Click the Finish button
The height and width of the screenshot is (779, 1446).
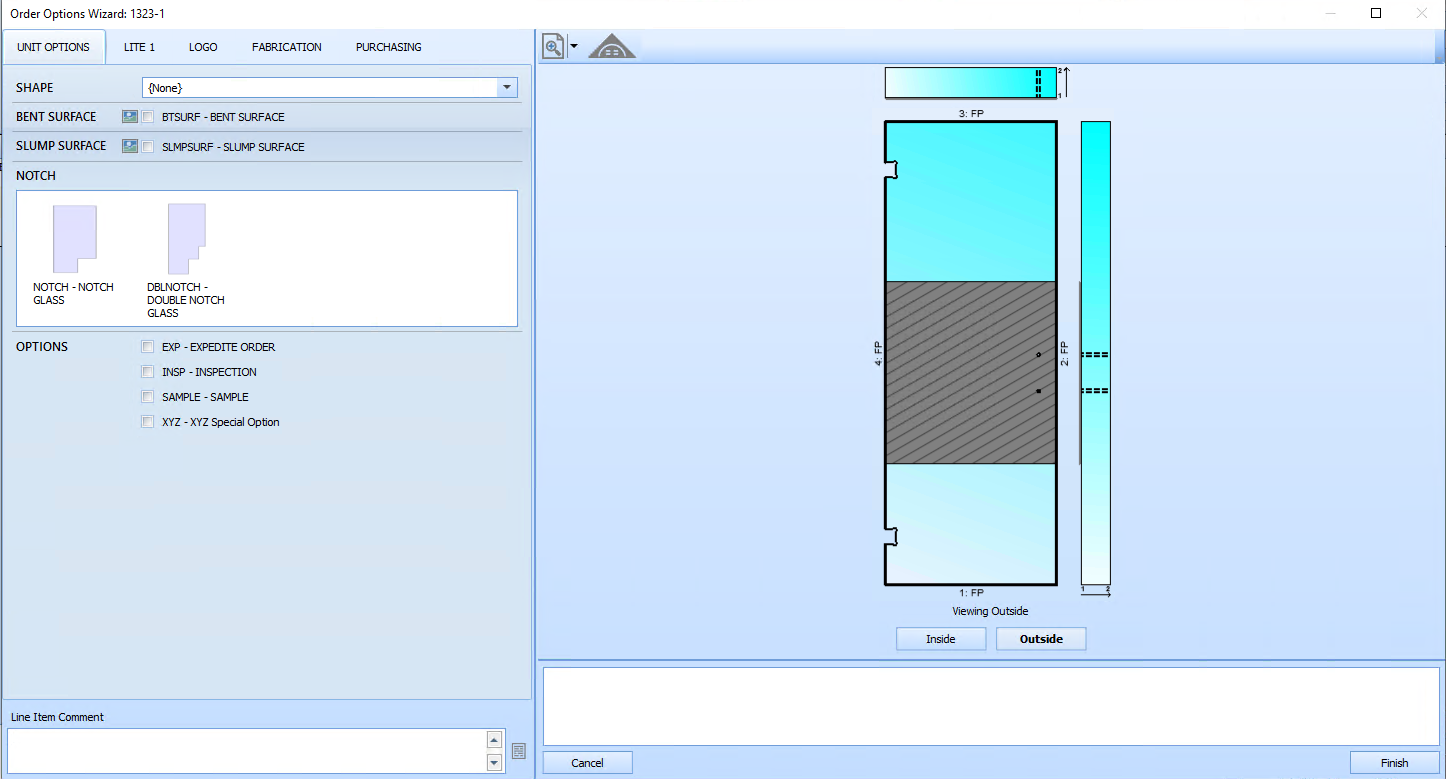pyautogui.click(x=1392, y=762)
